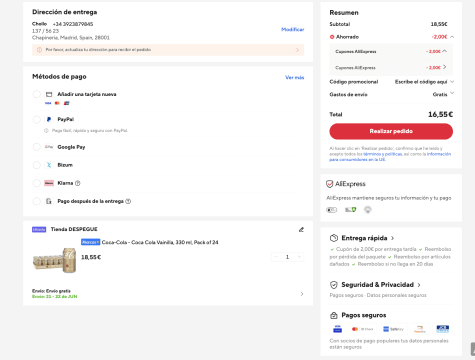475x360 pixels.
Task: Open help icon beside Pago después de entrega
Action: [x=128, y=201]
